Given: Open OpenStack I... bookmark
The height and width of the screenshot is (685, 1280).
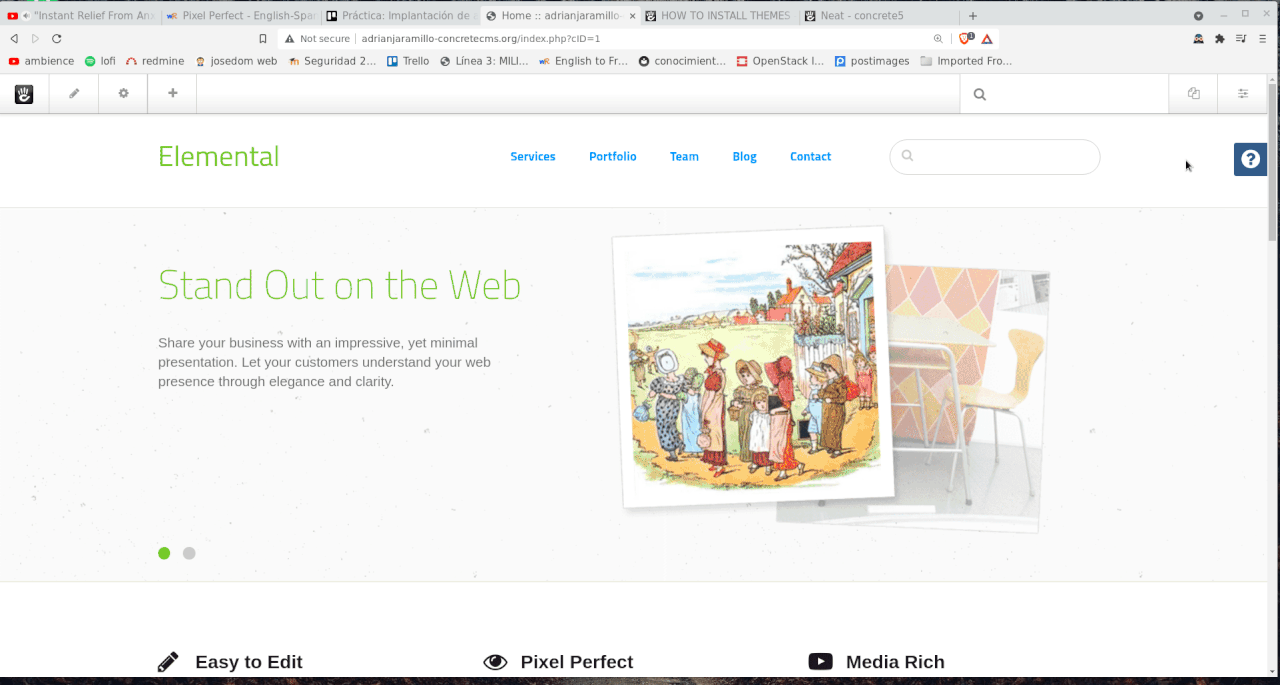Looking at the screenshot, I should point(780,61).
